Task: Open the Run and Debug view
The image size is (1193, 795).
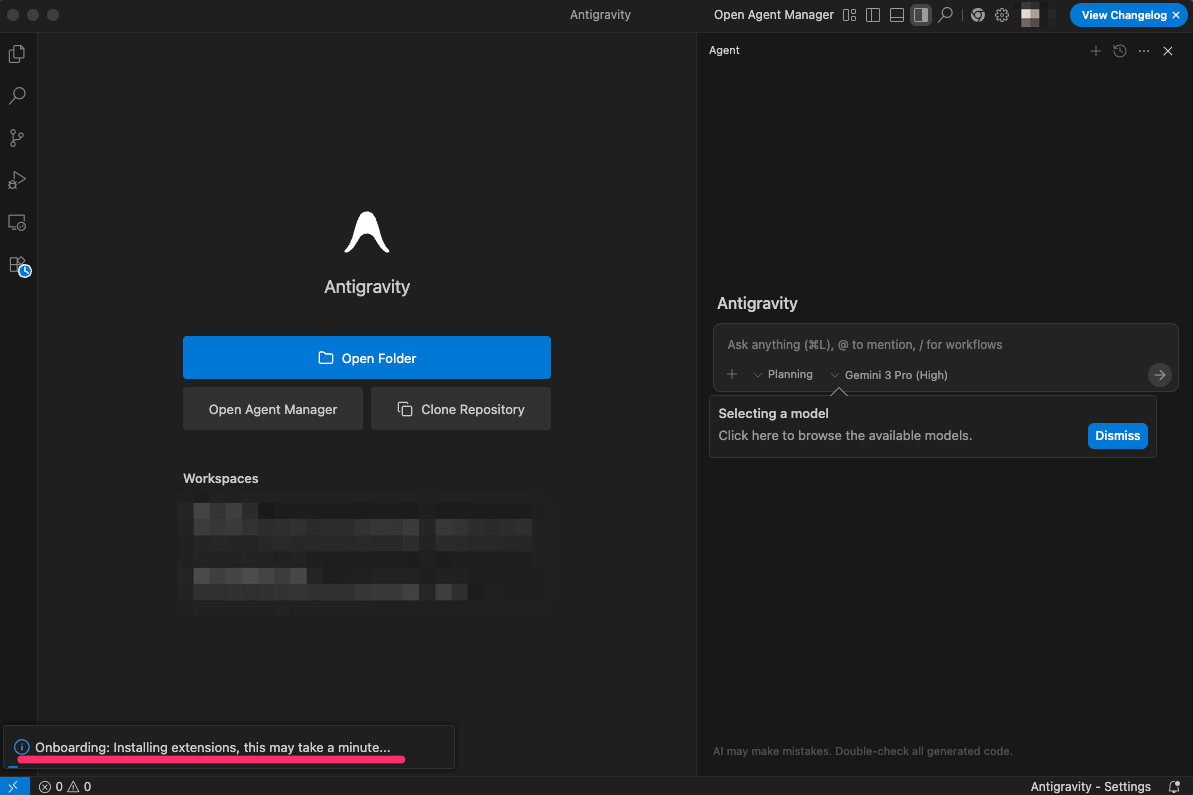Action: pos(17,180)
